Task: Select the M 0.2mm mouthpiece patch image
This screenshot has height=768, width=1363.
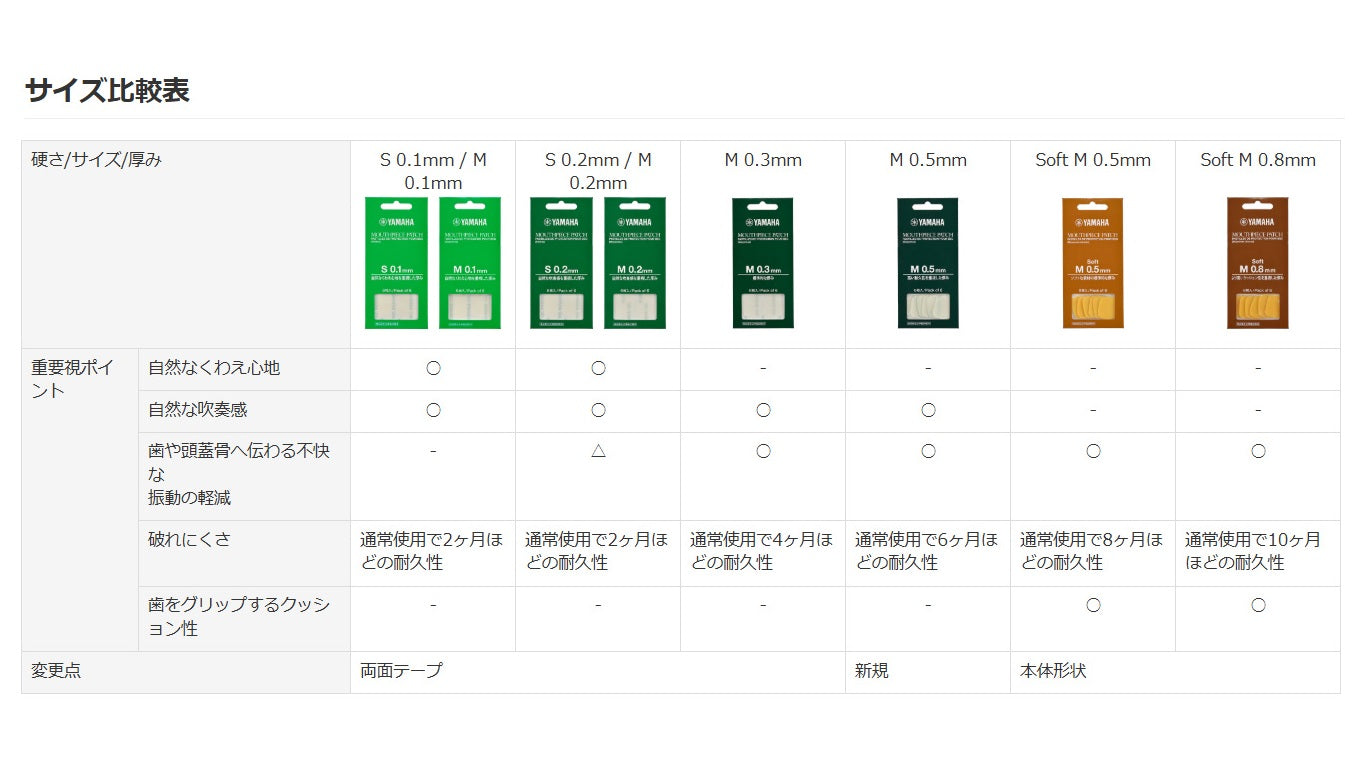Action: 635,263
